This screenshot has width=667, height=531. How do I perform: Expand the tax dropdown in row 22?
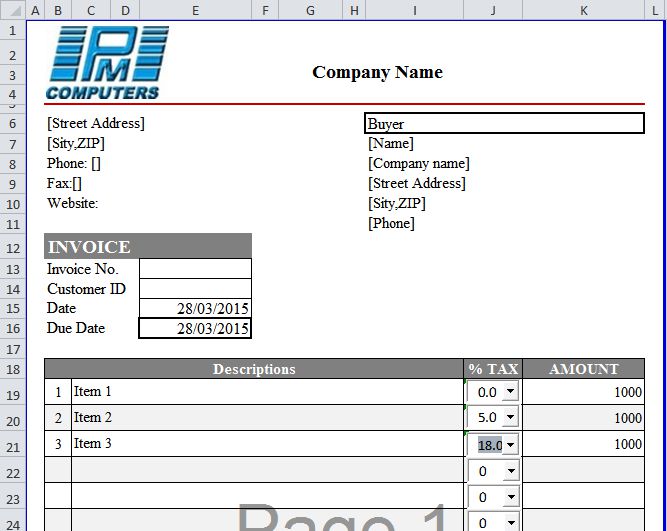pos(510,471)
